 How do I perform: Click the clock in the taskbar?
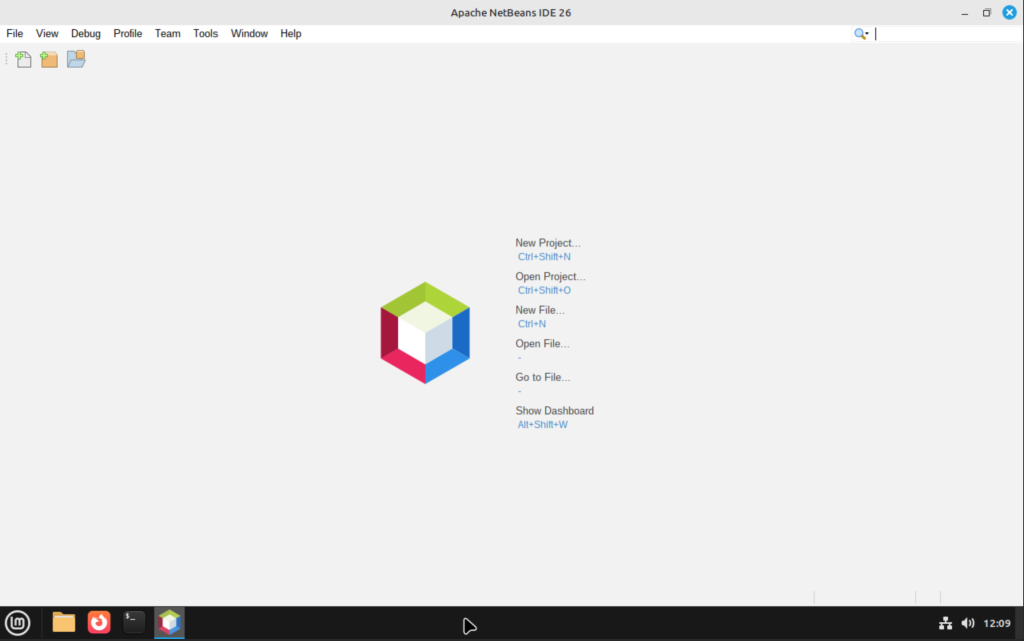(x=997, y=622)
